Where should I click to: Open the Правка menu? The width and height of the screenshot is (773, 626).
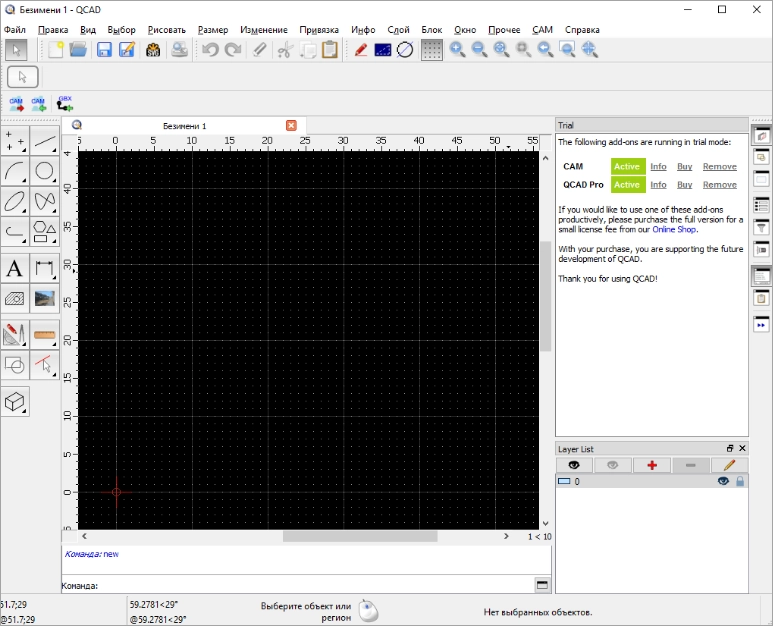point(53,30)
